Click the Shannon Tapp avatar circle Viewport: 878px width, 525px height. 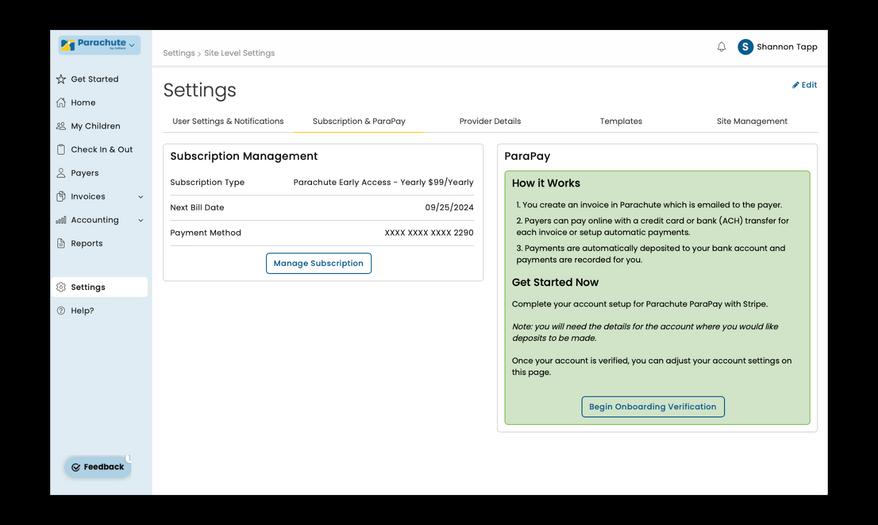click(745, 47)
